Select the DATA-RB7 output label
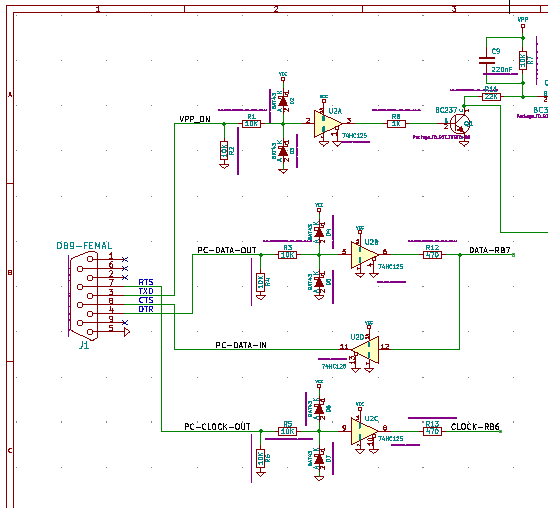 [x=490, y=250]
